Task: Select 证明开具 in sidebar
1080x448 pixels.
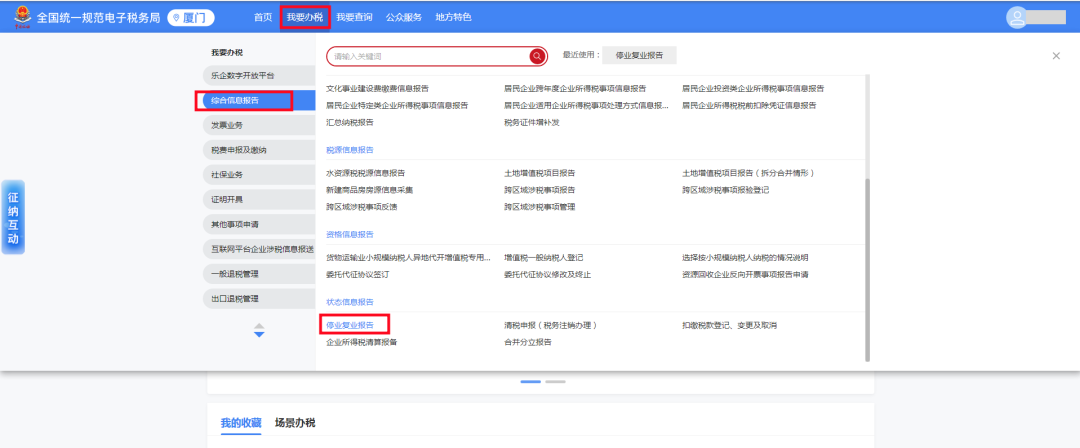Action: tap(259, 200)
